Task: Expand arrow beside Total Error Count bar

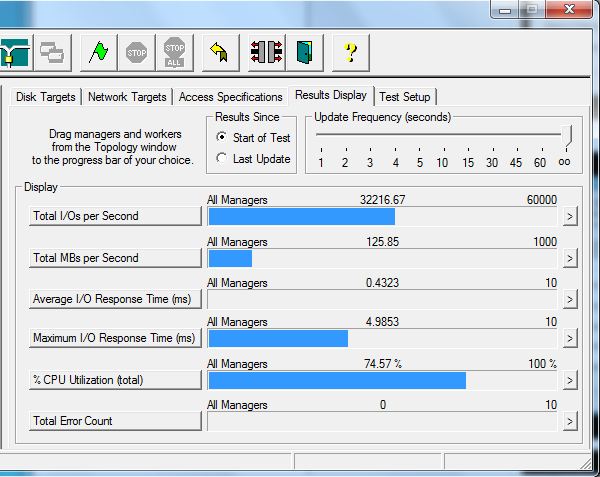Action: point(570,422)
